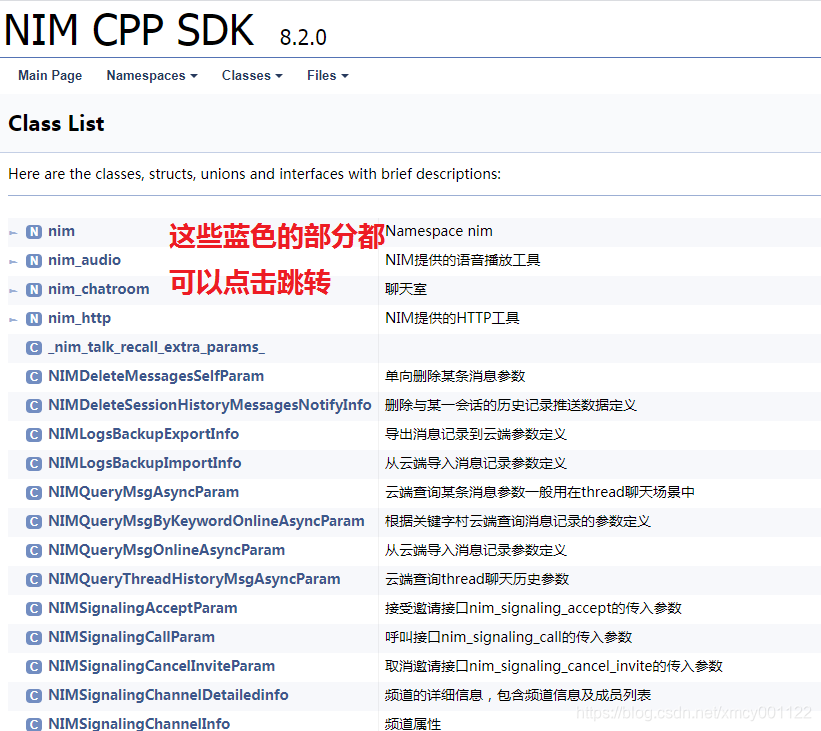
Task: Click the C icon beside NIMLogsBackupExportInfo
Action: click(34, 435)
